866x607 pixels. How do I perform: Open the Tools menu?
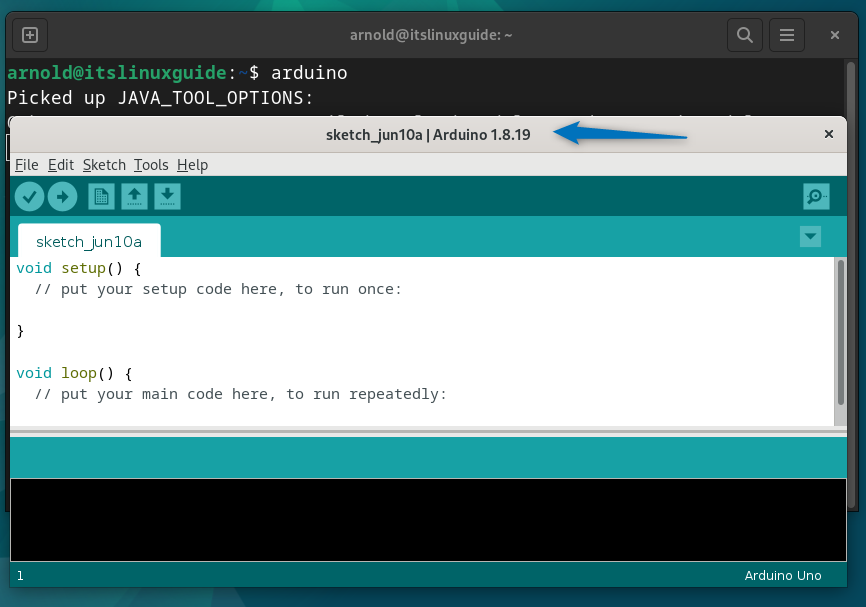[x=151, y=164]
